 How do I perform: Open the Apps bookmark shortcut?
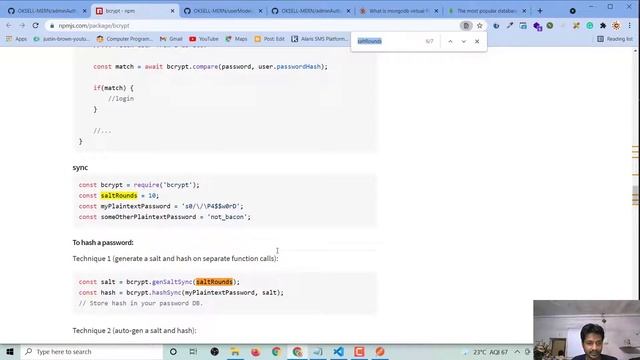(x=16, y=39)
